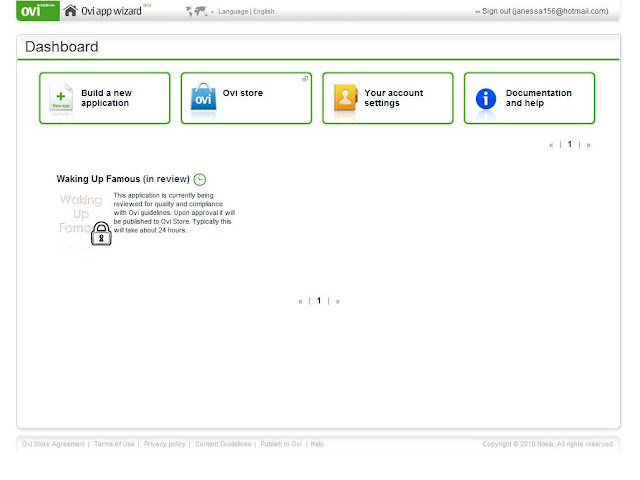Select page 1 in lower pager
The image size is (640, 480).
[x=319, y=301]
